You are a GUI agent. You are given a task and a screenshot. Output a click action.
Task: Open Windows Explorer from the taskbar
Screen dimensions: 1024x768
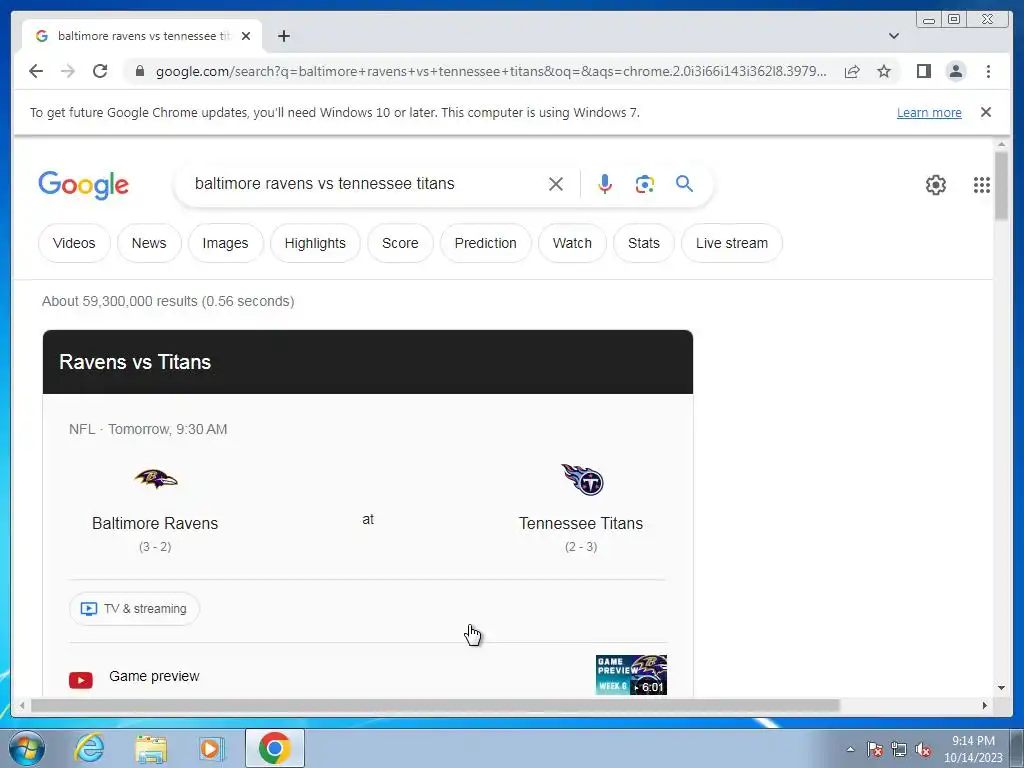pyautogui.click(x=151, y=748)
